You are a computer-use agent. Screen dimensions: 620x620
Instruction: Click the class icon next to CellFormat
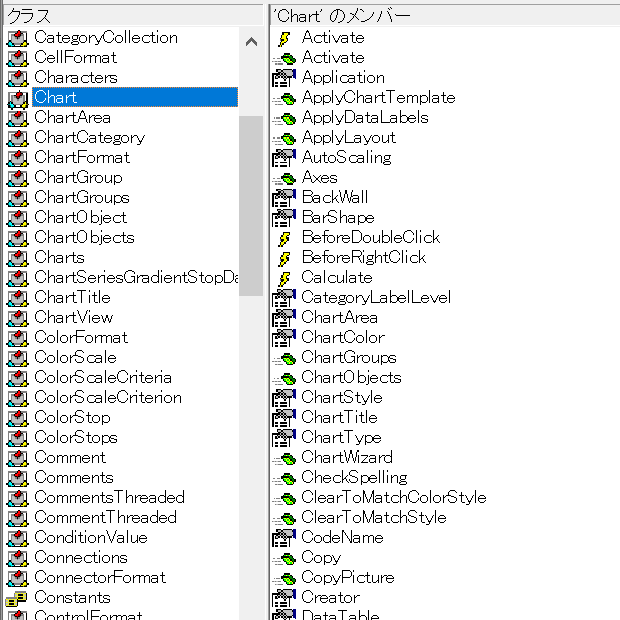pyautogui.click(x=17, y=58)
